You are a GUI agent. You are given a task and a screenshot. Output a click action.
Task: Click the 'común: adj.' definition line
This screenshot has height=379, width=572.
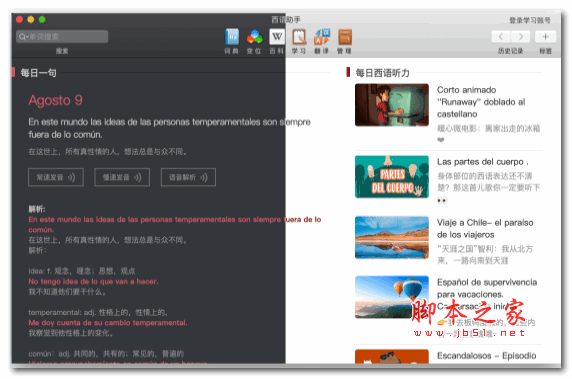pyautogui.click(x=106, y=354)
